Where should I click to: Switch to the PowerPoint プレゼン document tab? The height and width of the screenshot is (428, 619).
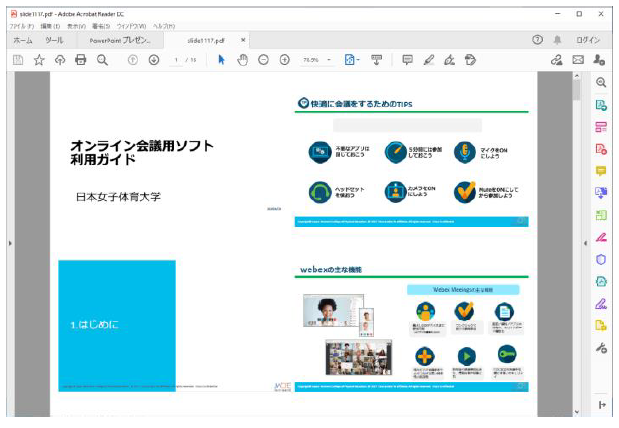click(x=120, y=40)
